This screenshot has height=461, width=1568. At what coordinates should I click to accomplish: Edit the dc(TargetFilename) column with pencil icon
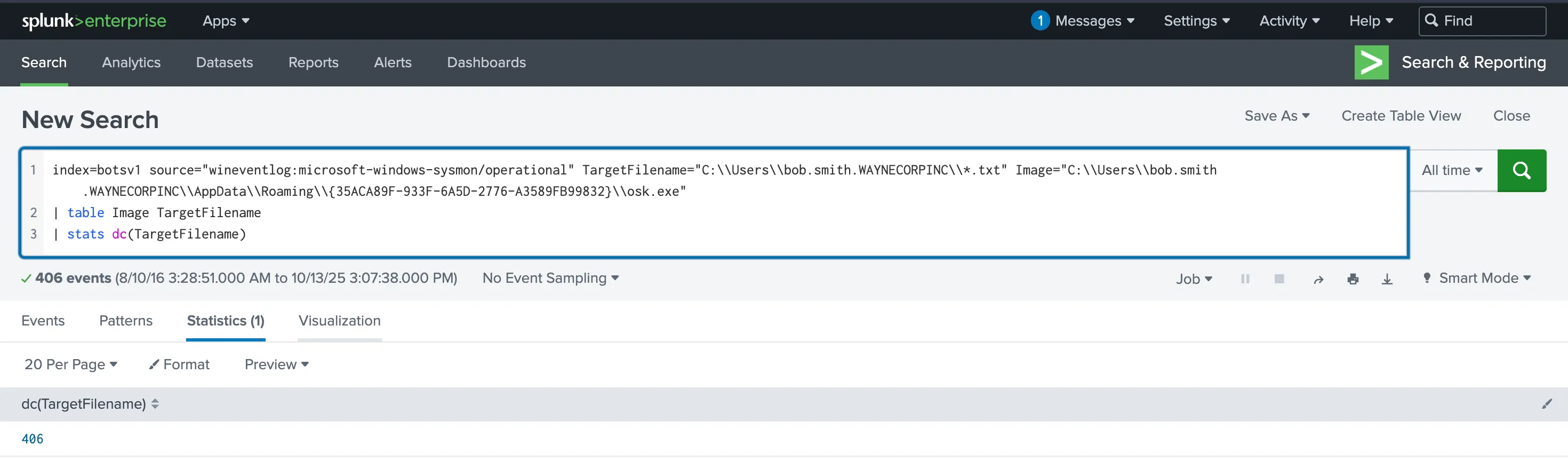1547,404
